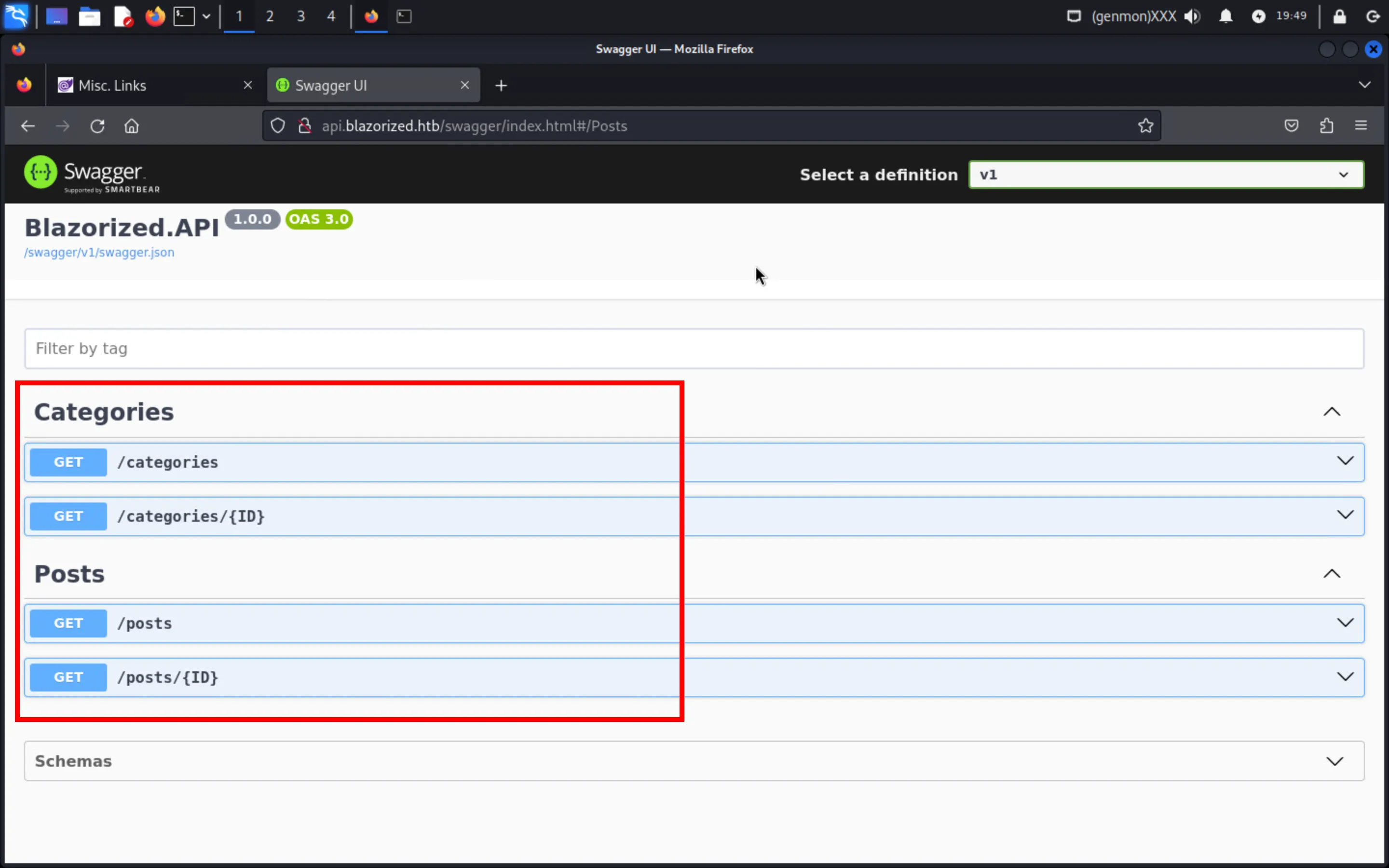
Task: Open Firefox View pinned tab
Action: click(24, 85)
